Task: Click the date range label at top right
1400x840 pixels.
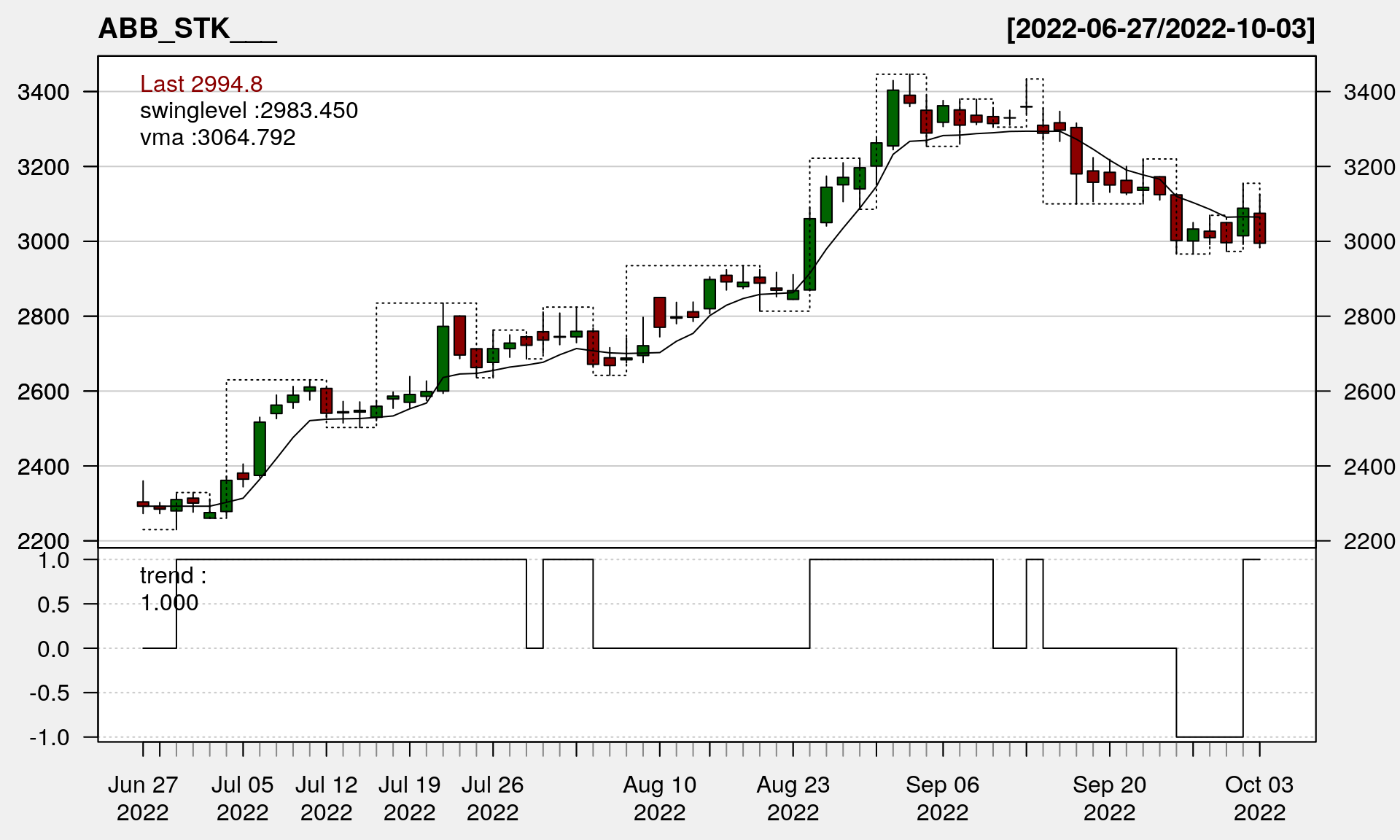Action: tap(1160, 29)
